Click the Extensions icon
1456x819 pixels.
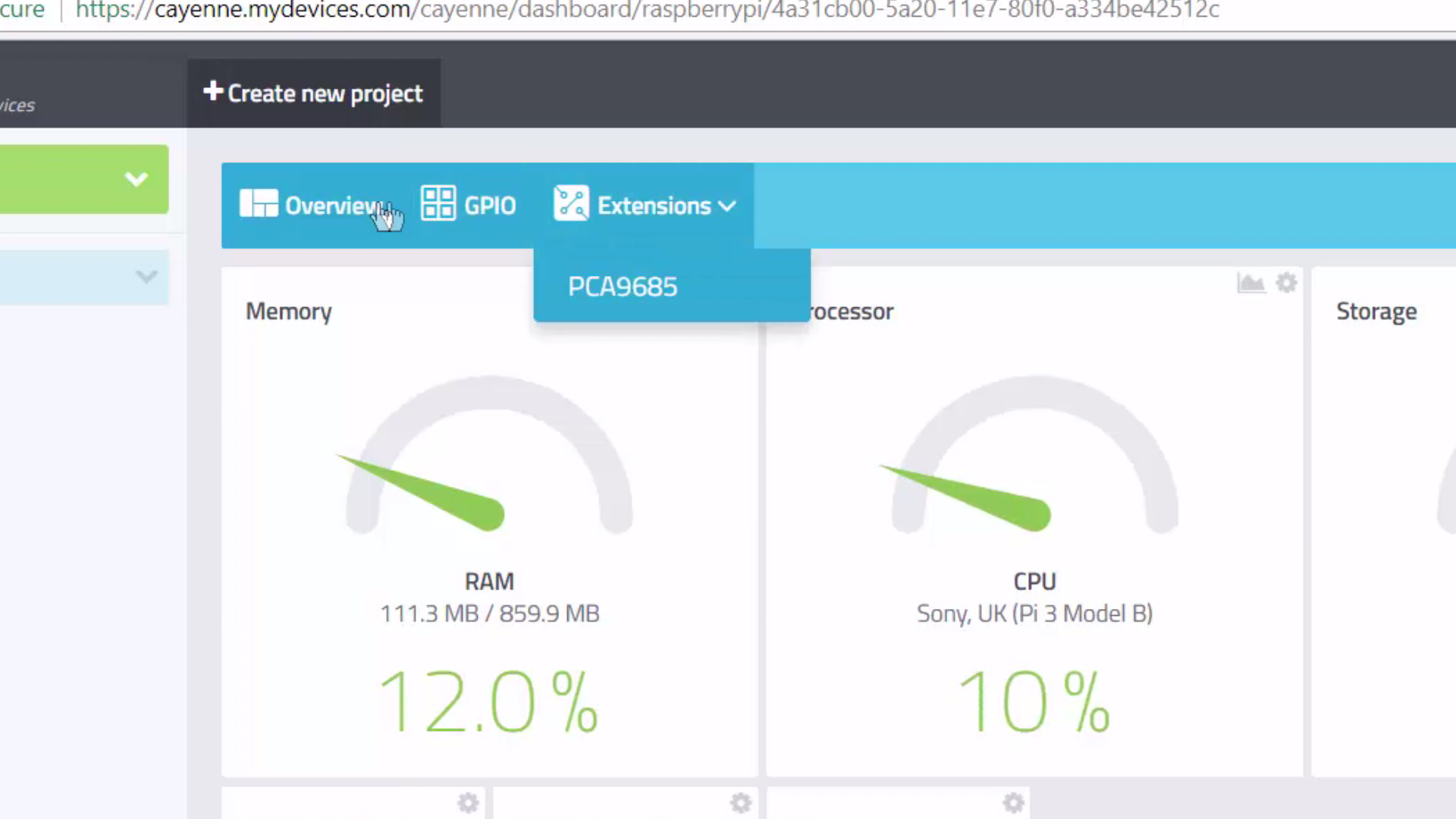coord(571,204)
